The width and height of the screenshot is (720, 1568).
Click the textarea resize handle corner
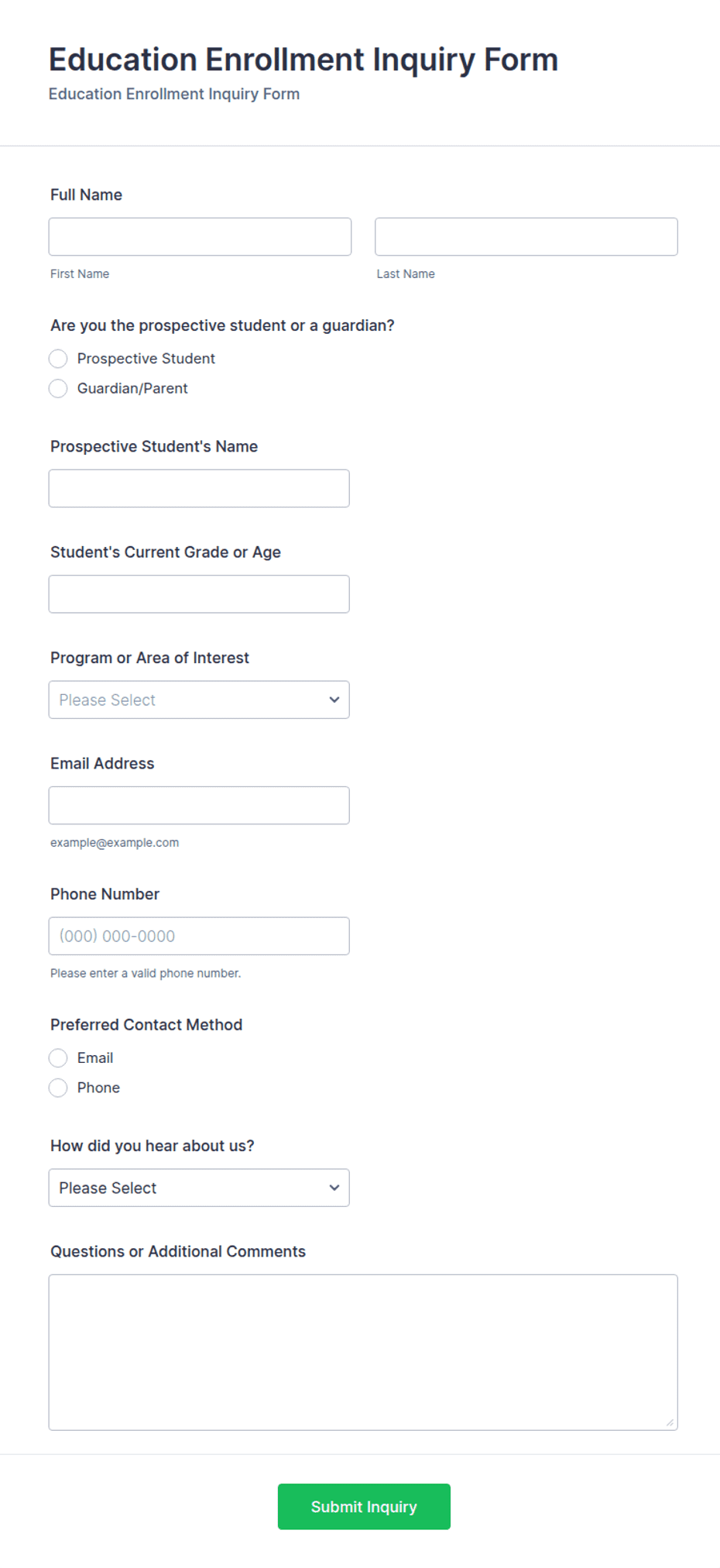pos(670,1422)
